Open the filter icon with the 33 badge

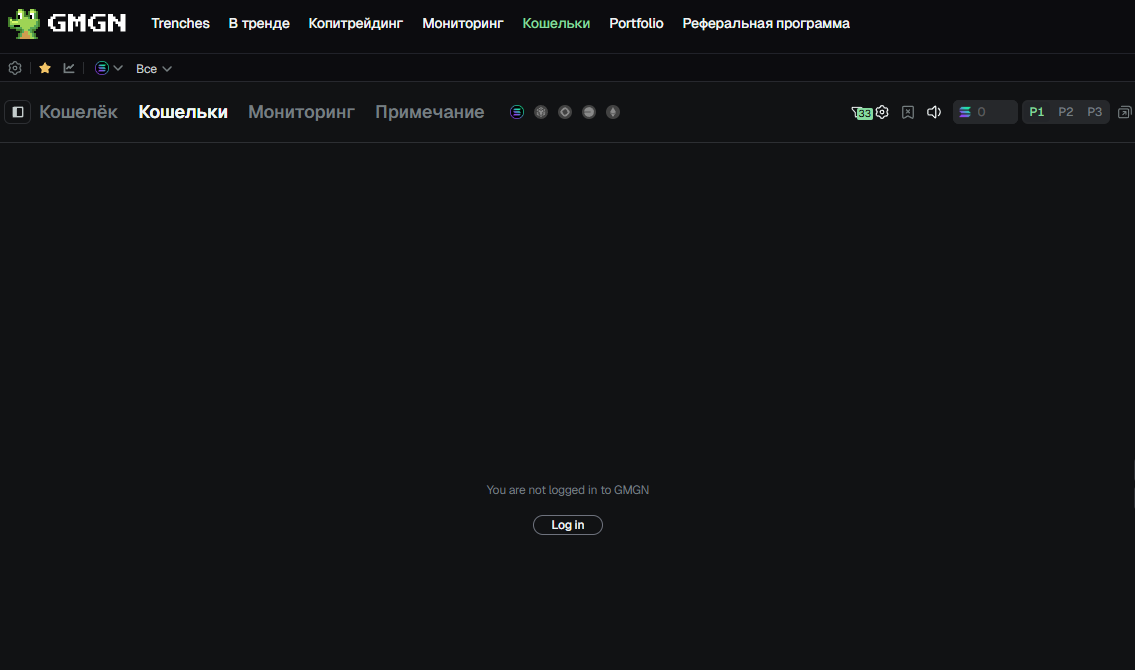[x=861, y=113]
